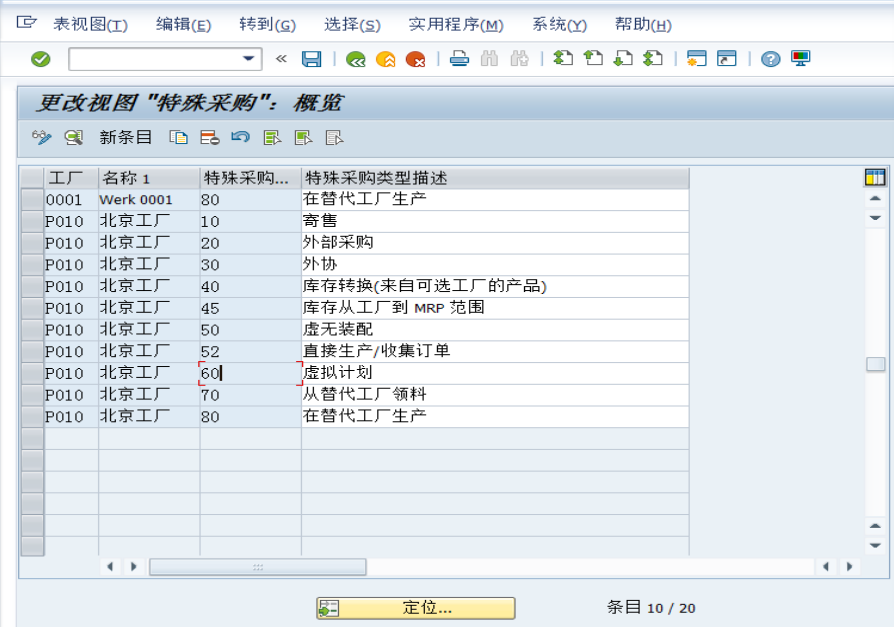Click the 虚拟计划 description cell
Viewport: 894px width, 627px height.
tap(495, 373)
